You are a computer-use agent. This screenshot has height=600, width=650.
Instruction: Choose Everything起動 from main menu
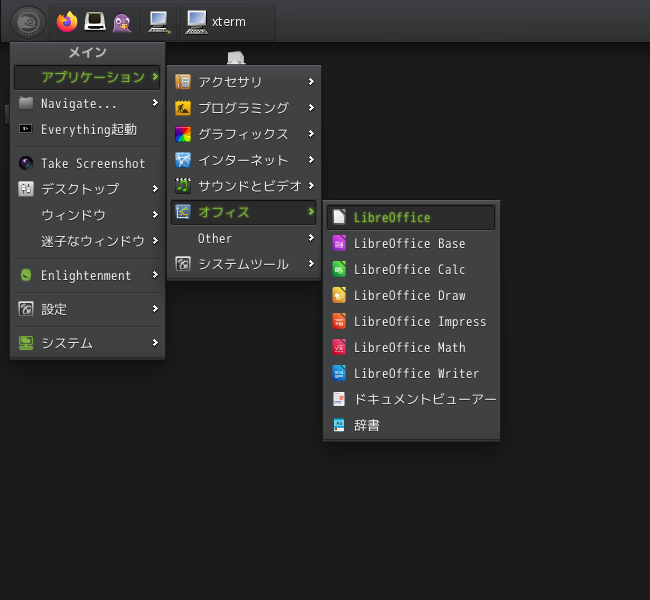pyautogui.click(x=87, y=129)
